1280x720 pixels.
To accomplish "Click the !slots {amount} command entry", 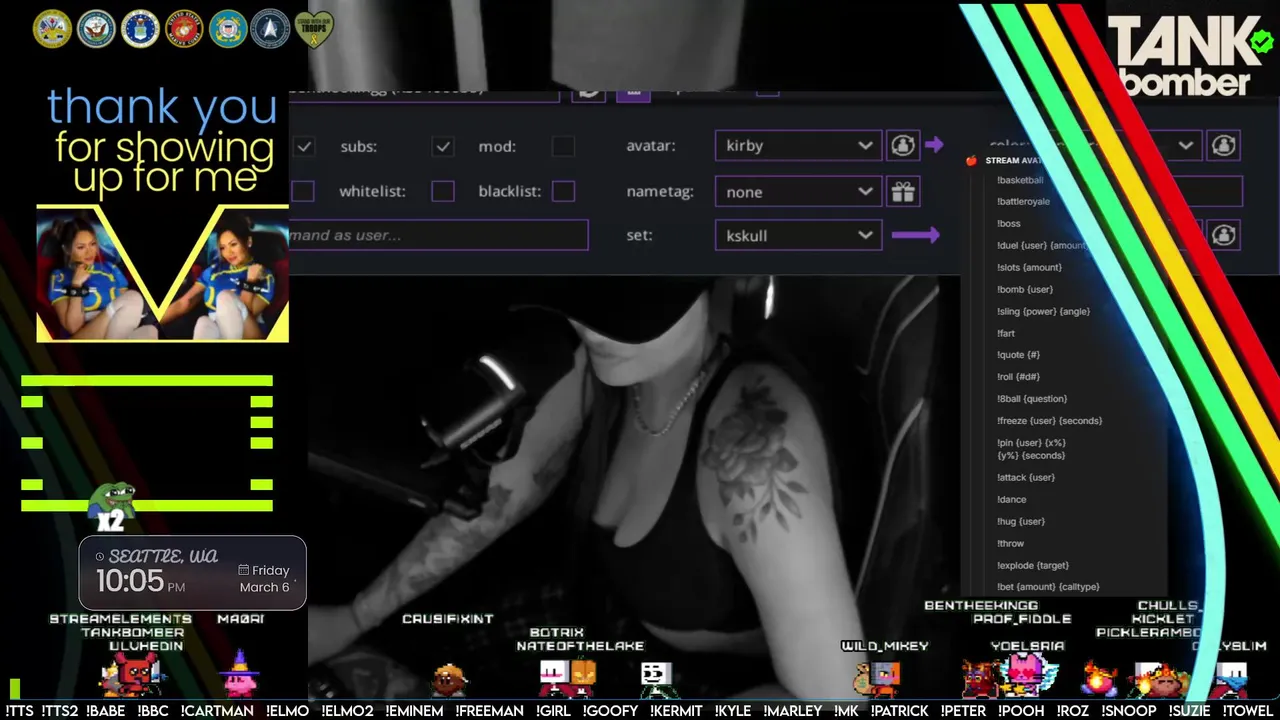I will tap(1029, 267).
